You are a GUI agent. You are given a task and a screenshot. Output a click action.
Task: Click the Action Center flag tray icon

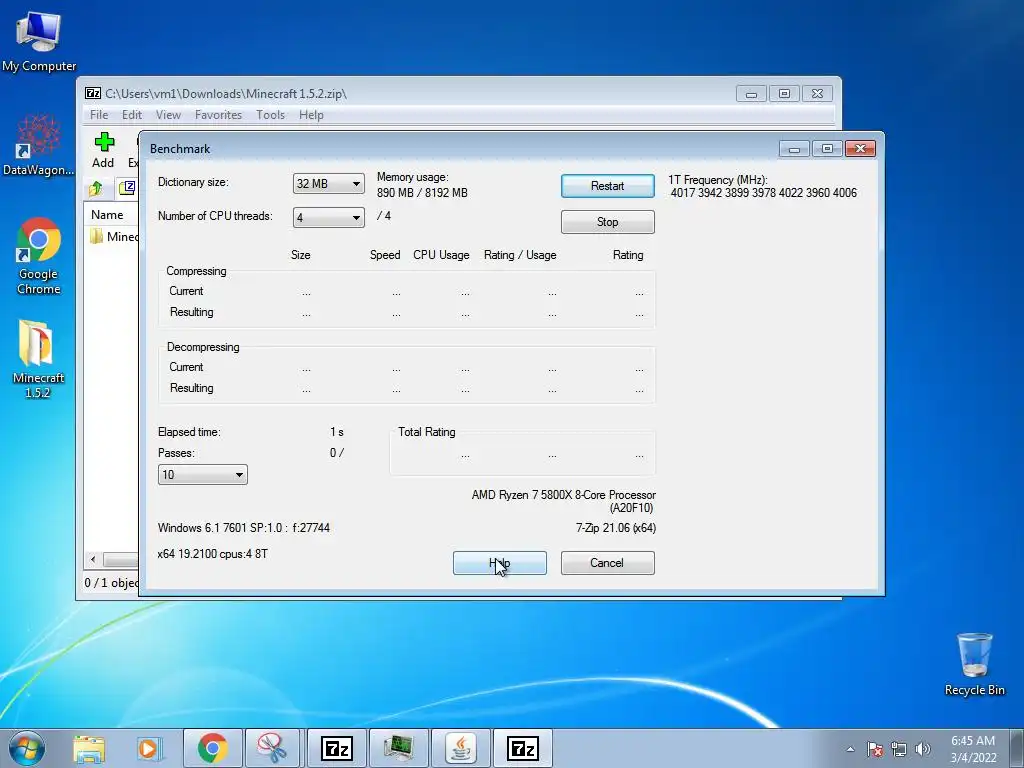pyautogui.click(x=875, y=749)
